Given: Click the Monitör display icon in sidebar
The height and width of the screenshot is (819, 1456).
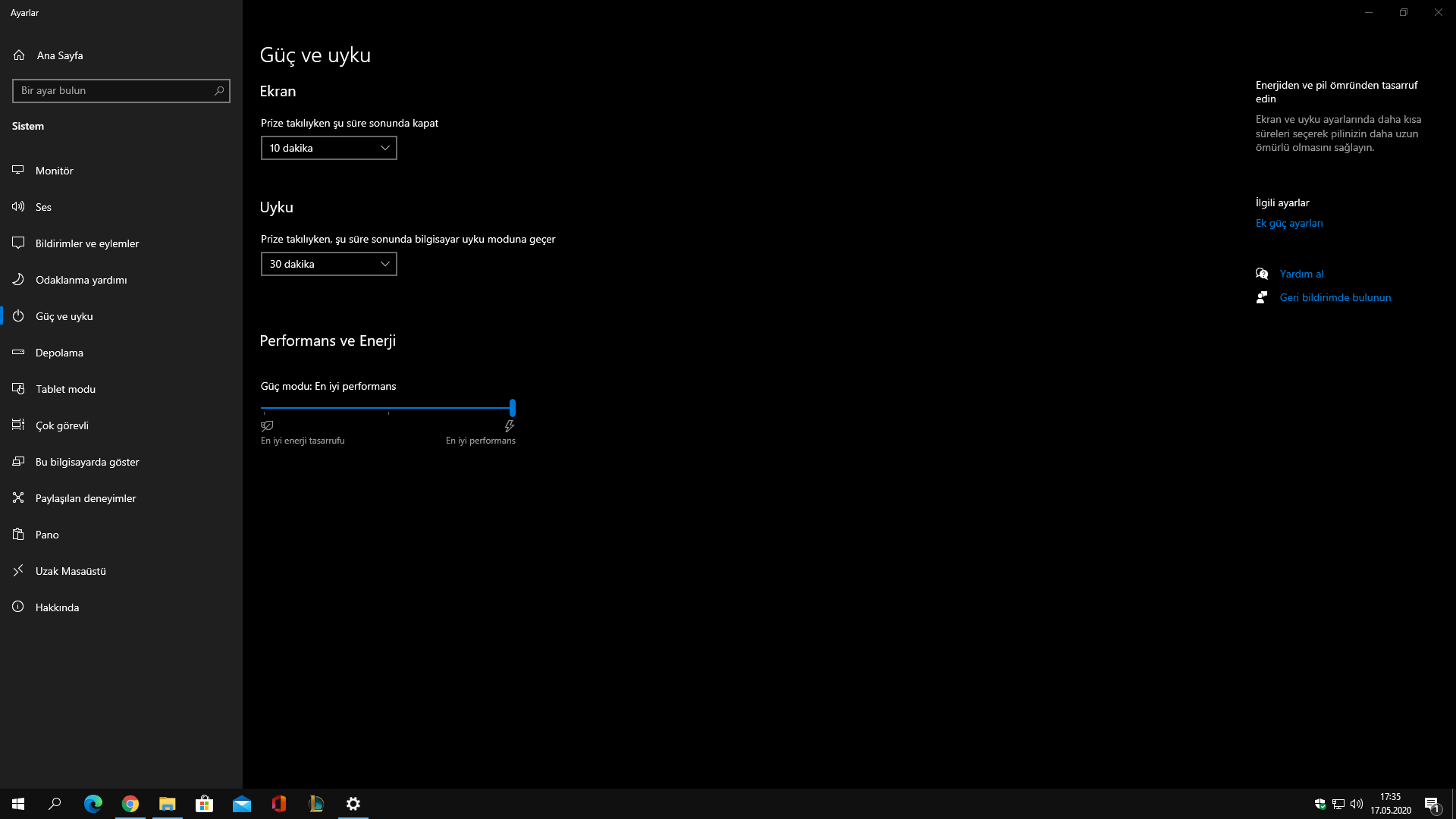Looking at the screenshot, I should 18,170.
